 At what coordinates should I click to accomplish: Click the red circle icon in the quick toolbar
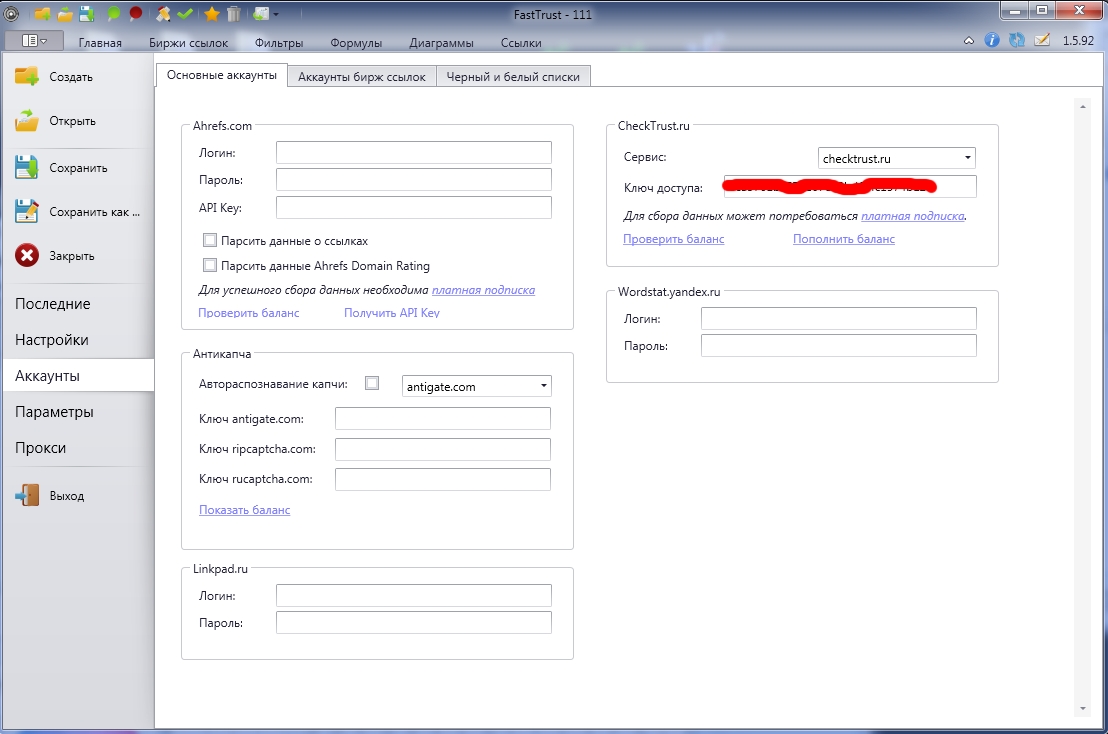pos(136,13)
